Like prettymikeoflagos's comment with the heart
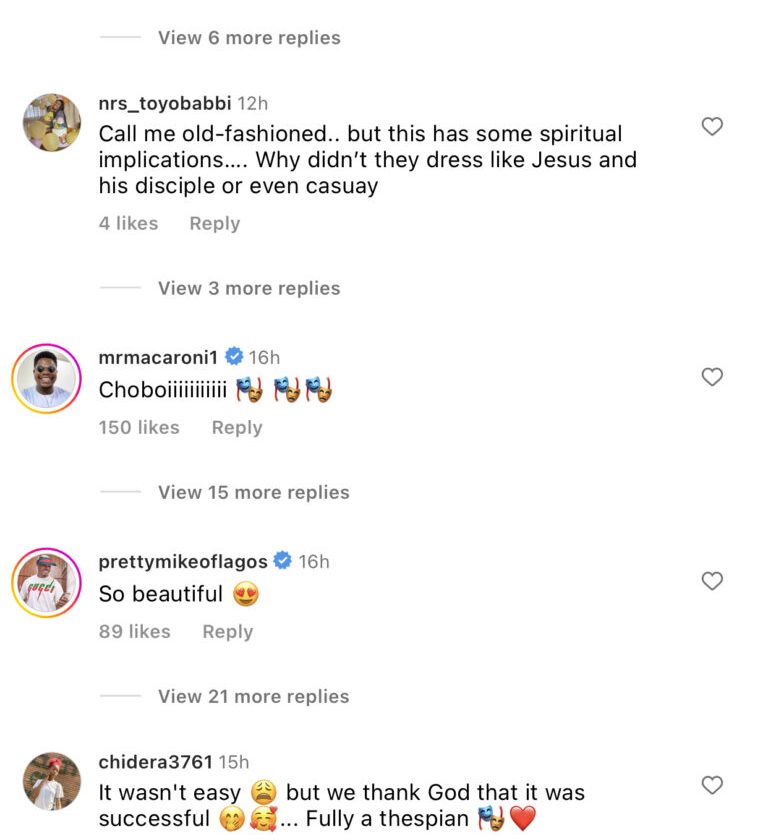The width and height of the screenshot is (768, 840). click(712, 581)
